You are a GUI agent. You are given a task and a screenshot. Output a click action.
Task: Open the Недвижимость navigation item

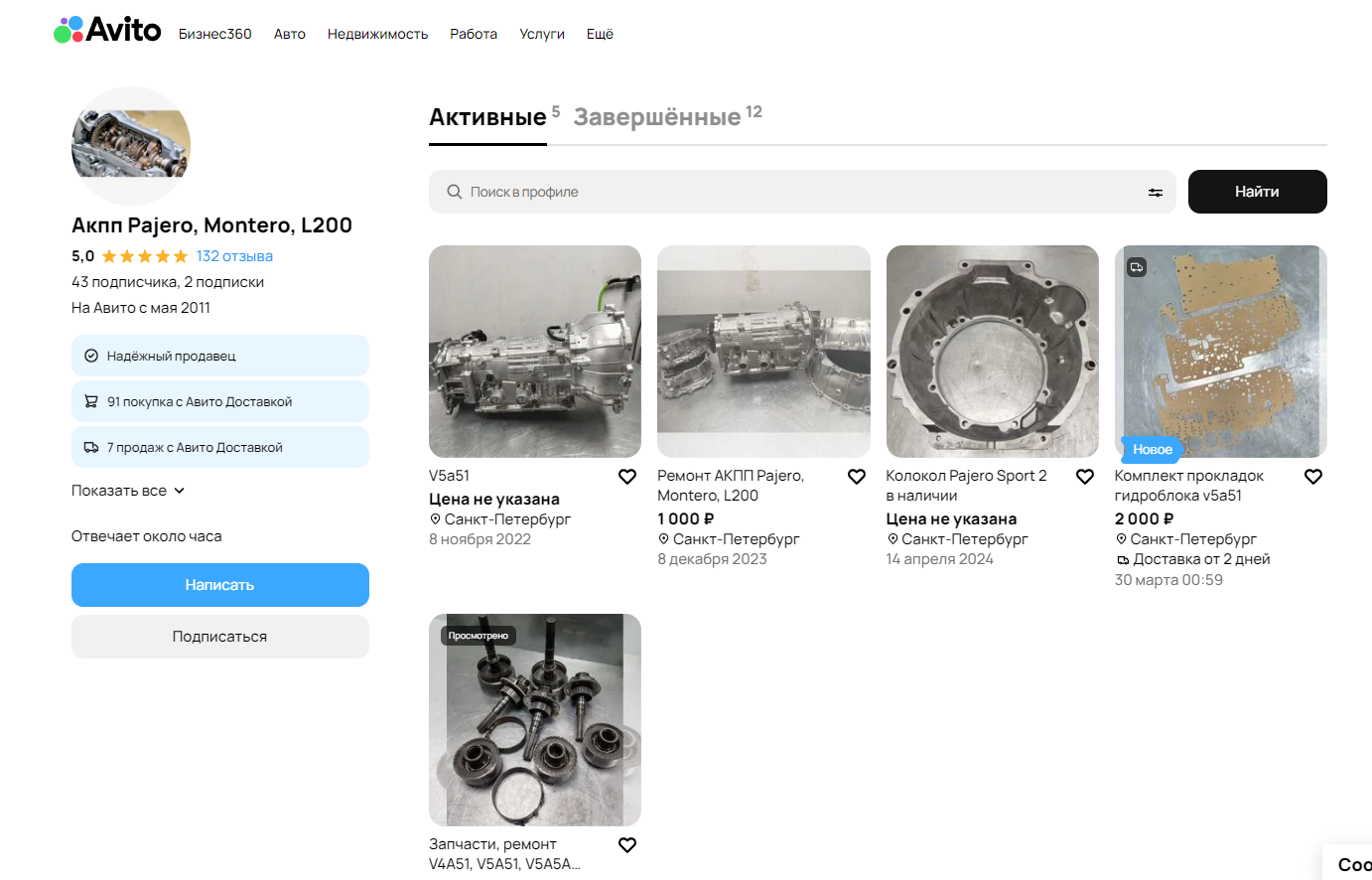click(377, 34)
